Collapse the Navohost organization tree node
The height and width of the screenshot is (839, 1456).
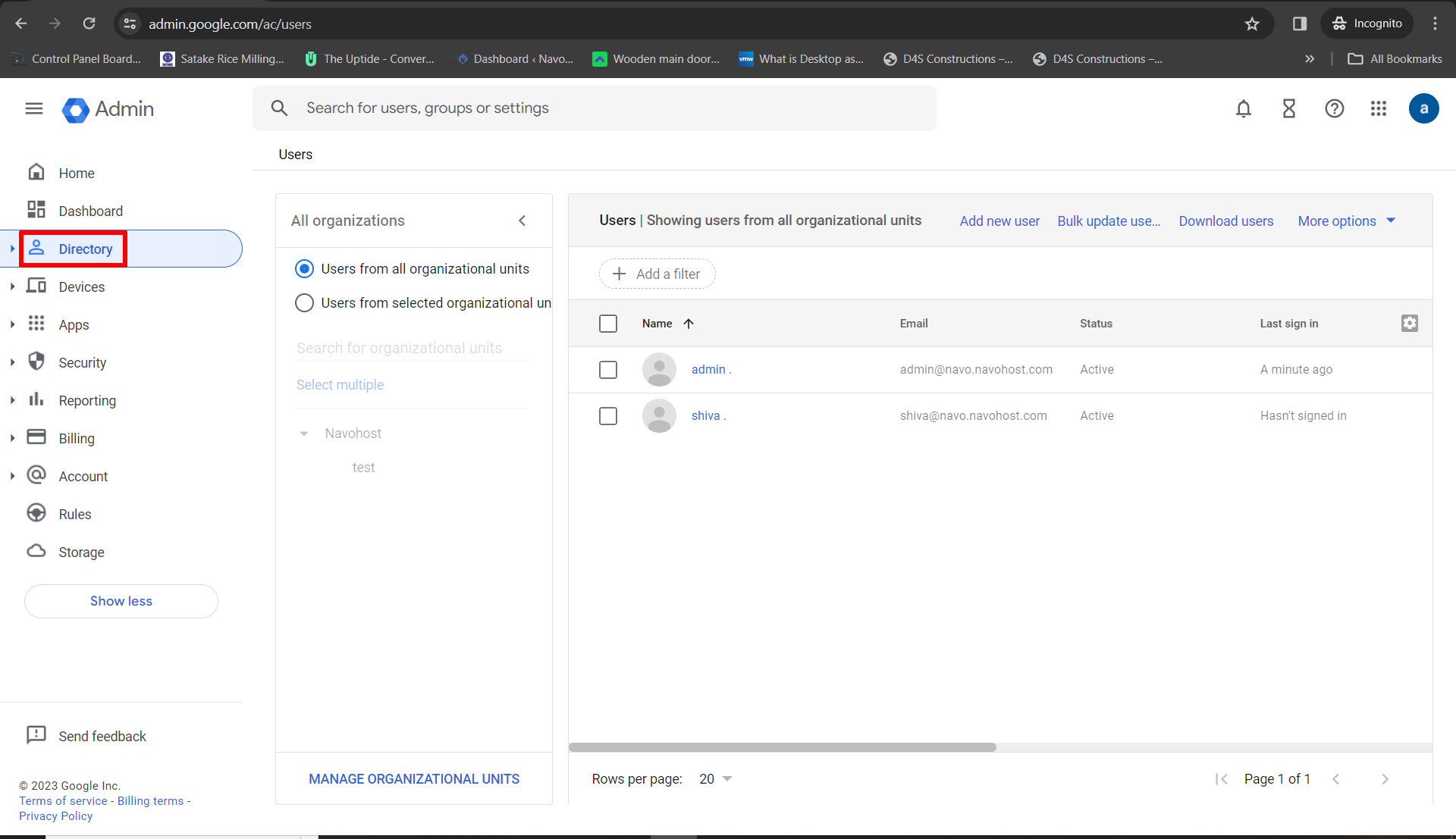[x=304, y=434]
